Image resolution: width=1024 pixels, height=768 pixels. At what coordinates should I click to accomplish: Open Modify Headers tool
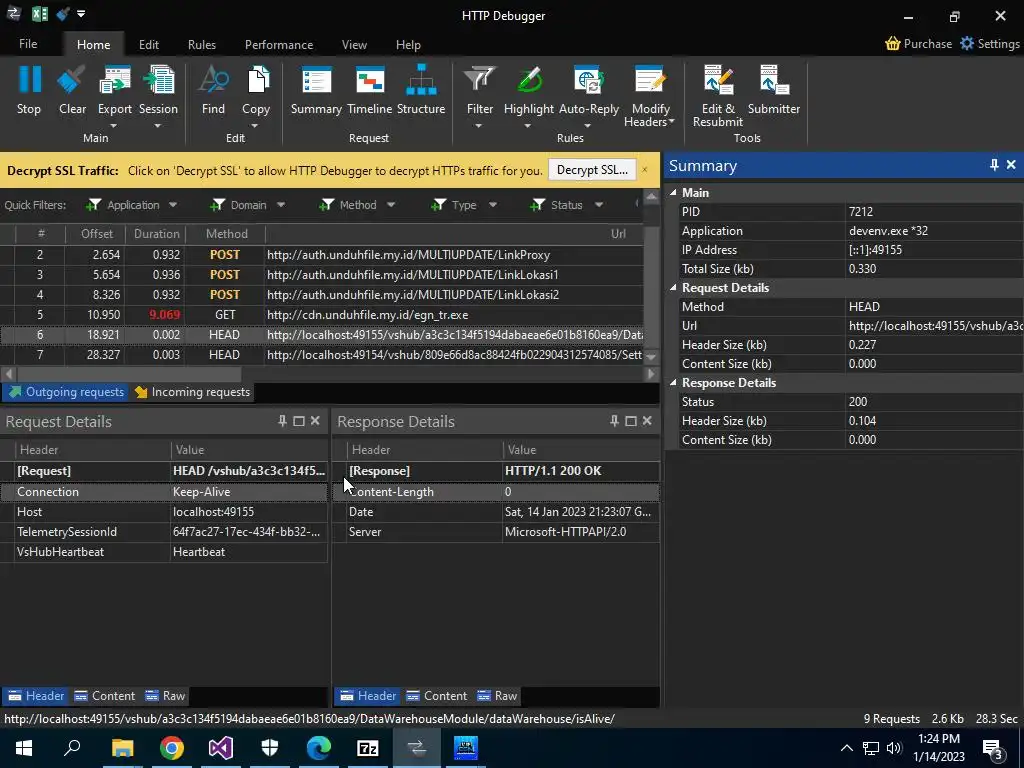(649, 80)
